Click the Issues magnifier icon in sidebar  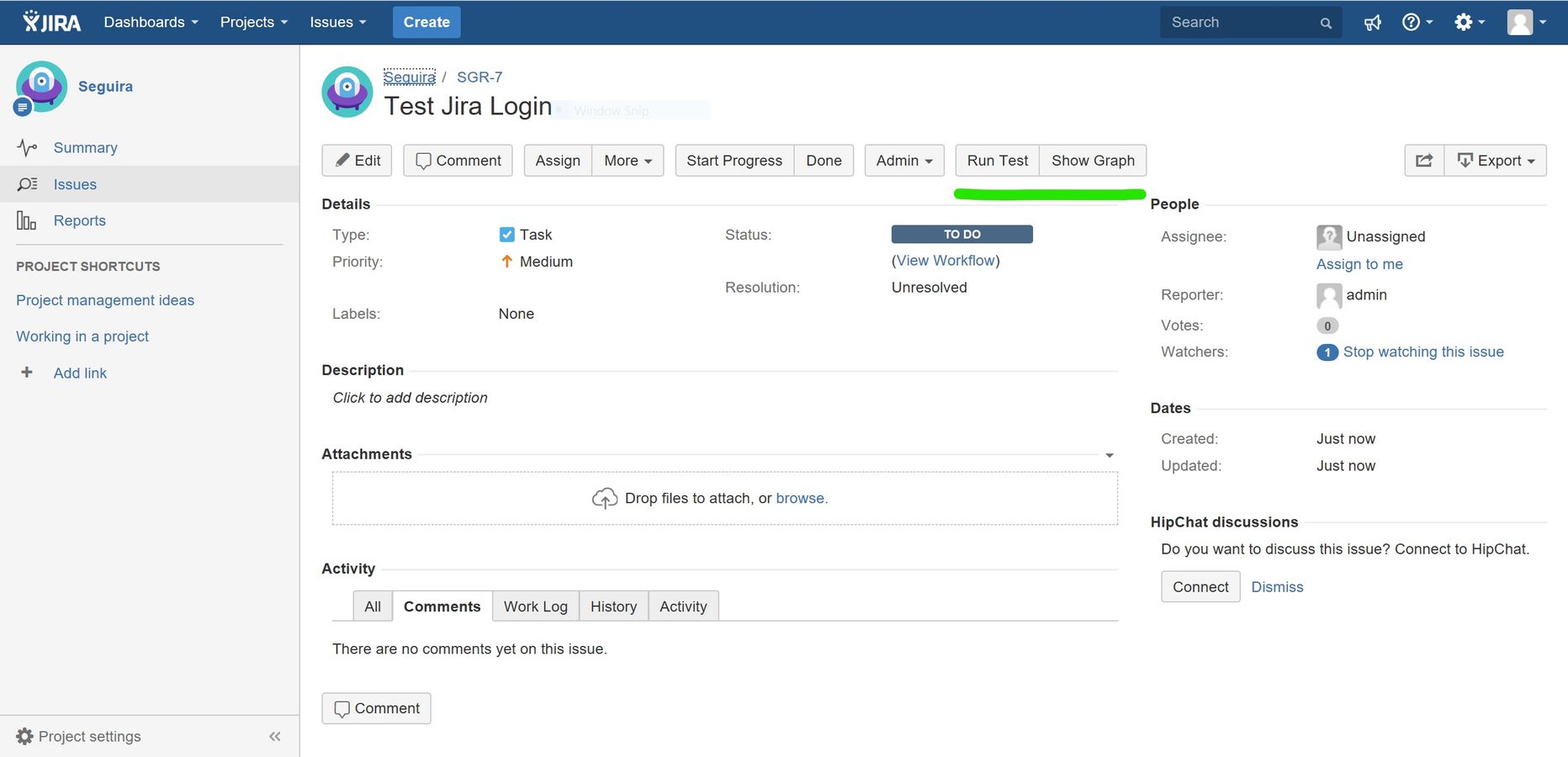pyautogui.click(x=27, y=184)
